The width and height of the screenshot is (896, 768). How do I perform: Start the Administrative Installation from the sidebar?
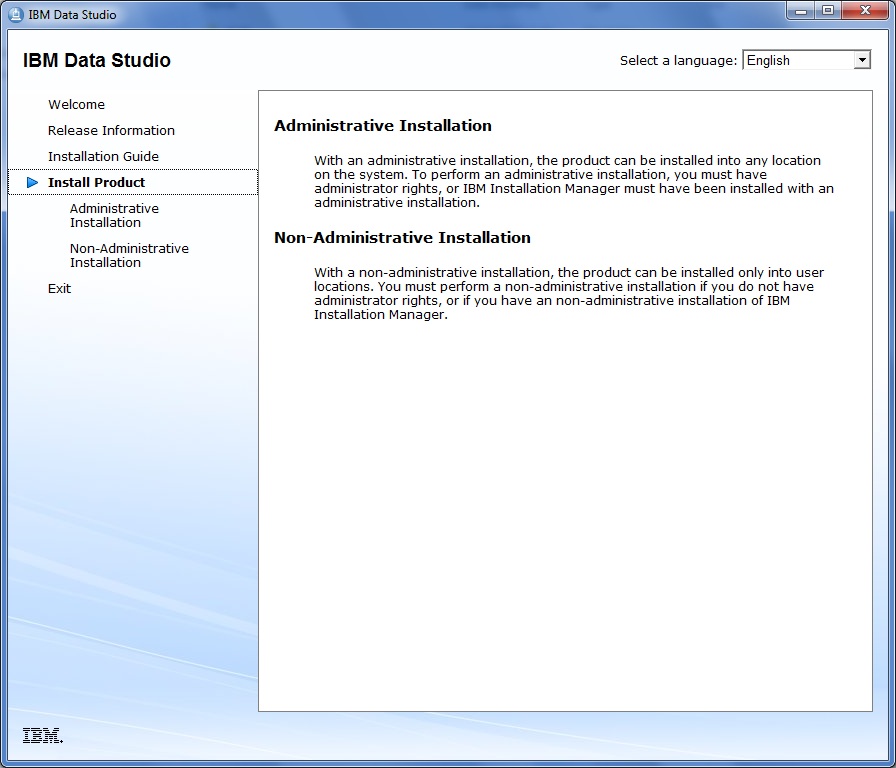point(114,215)
